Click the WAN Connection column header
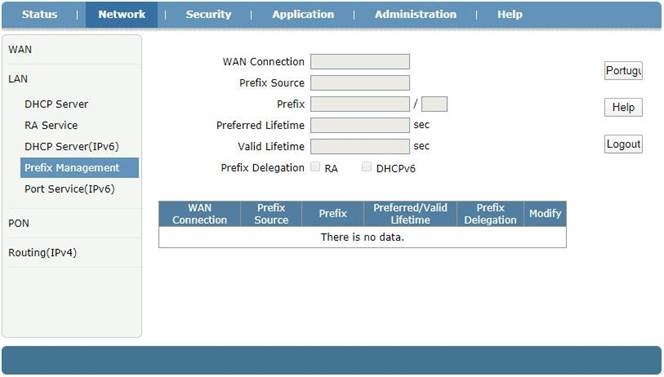Image resolution: width=664 pixels, height=377 pixels. pyautogui.click(x=199, y=214)
